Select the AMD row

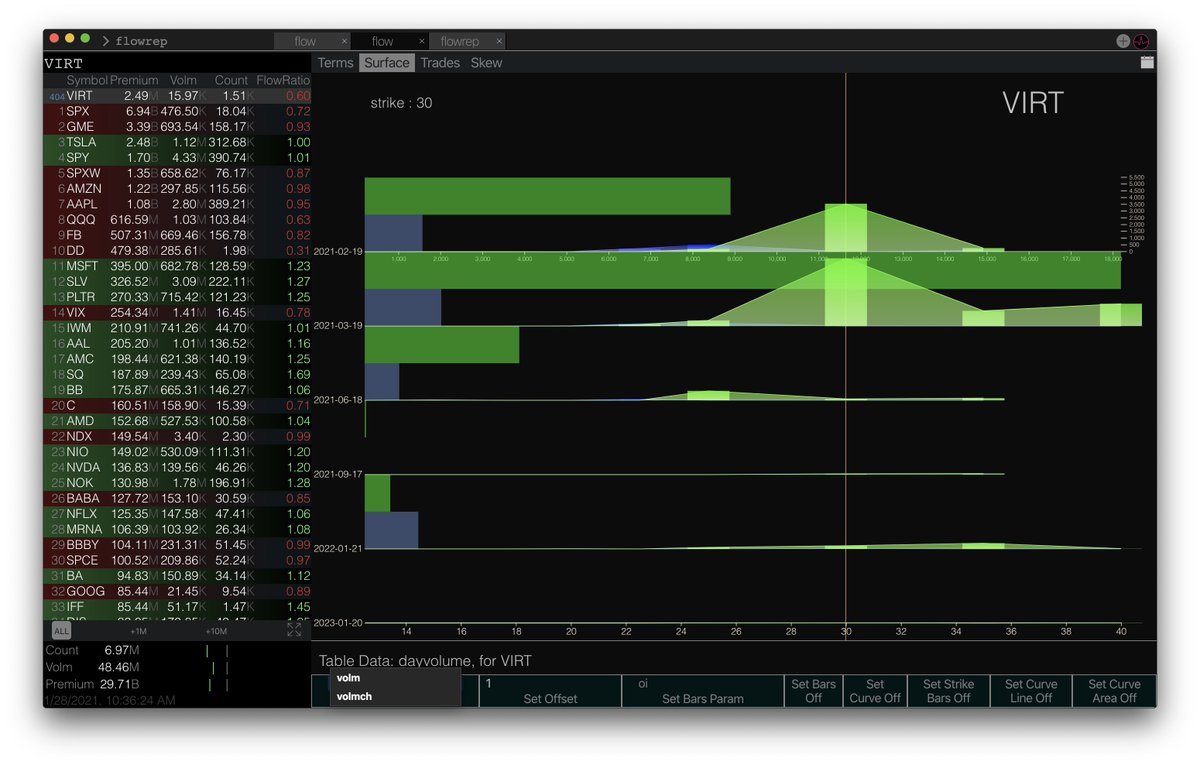pos(177,421)
